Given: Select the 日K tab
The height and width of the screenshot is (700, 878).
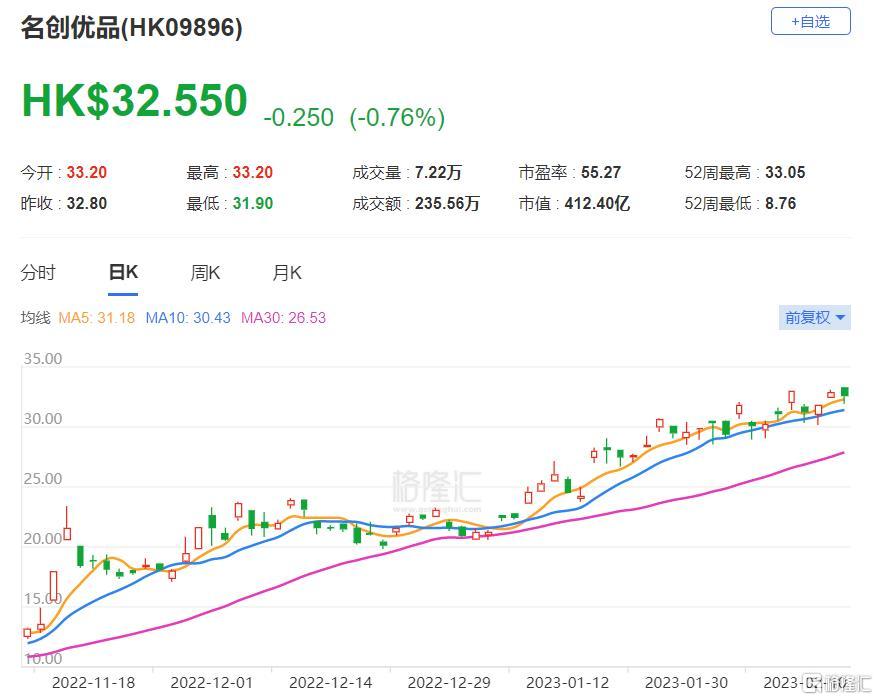Looking at the screenshot, I should coord(123,273).
